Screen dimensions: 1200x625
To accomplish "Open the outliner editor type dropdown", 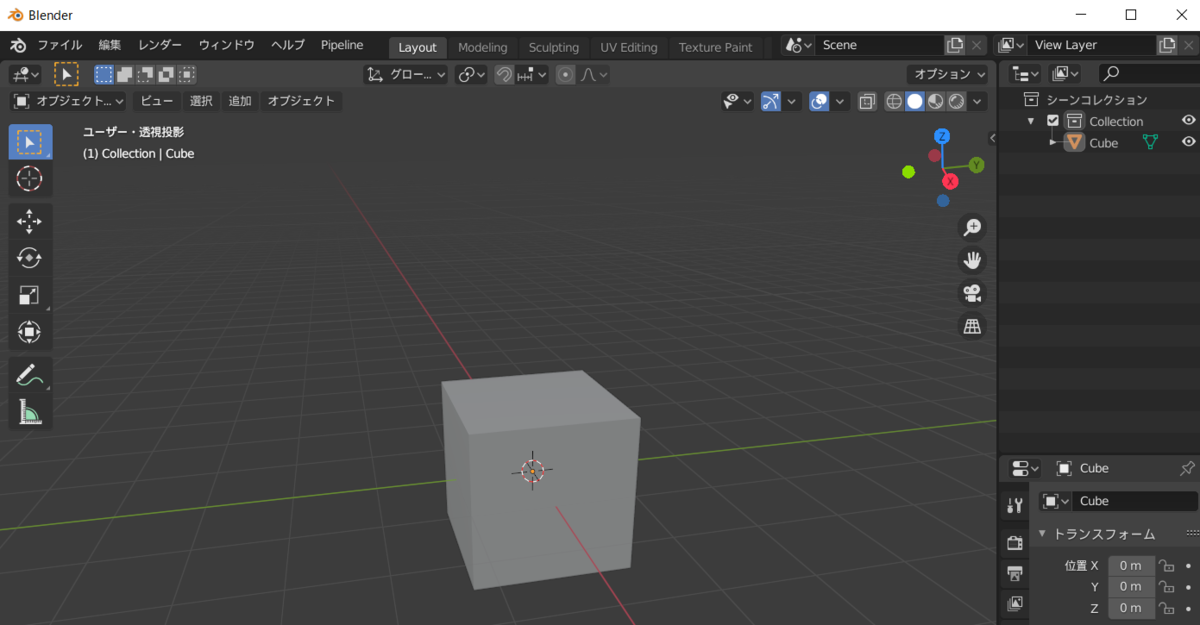I will [x=1026, y=73].
